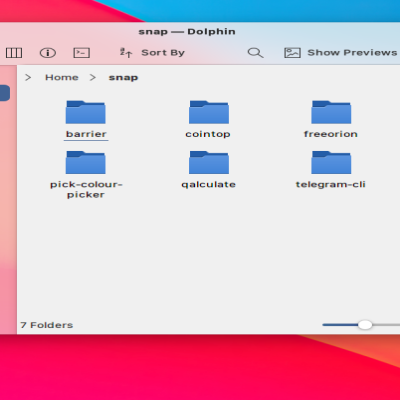The image size is (400, 400).
Task: Go to Home in the breadcrumb
Action: [x=62, y=77]
